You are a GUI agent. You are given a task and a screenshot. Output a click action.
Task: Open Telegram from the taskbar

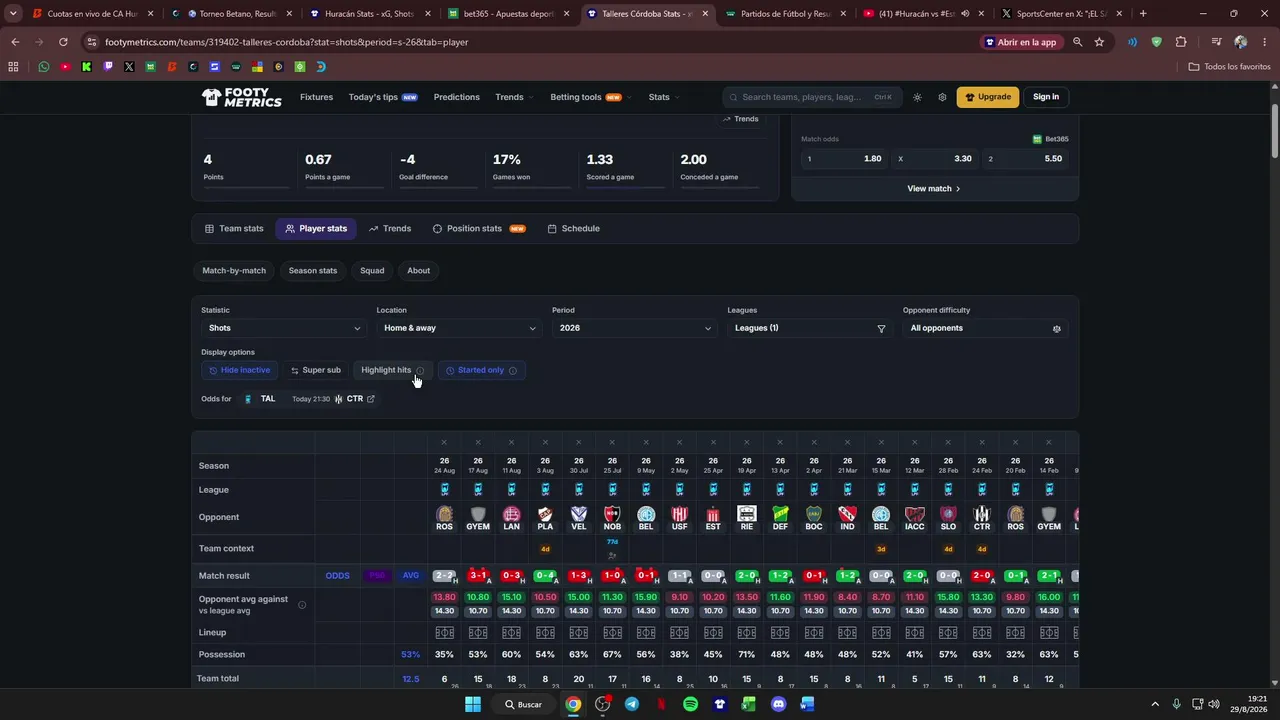coord(632,704)
